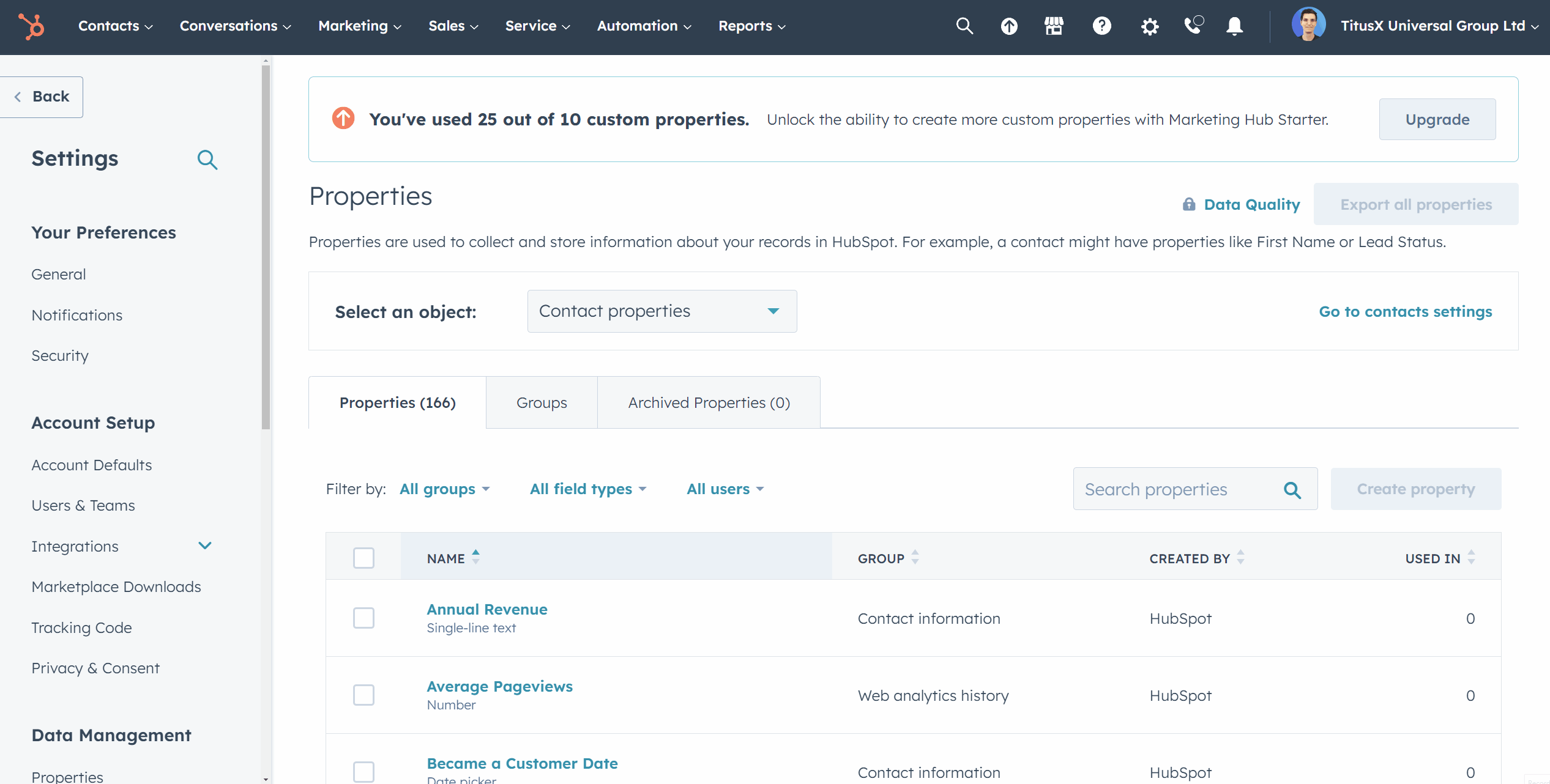Click the Upgrade button in banner

[1437, 119]
